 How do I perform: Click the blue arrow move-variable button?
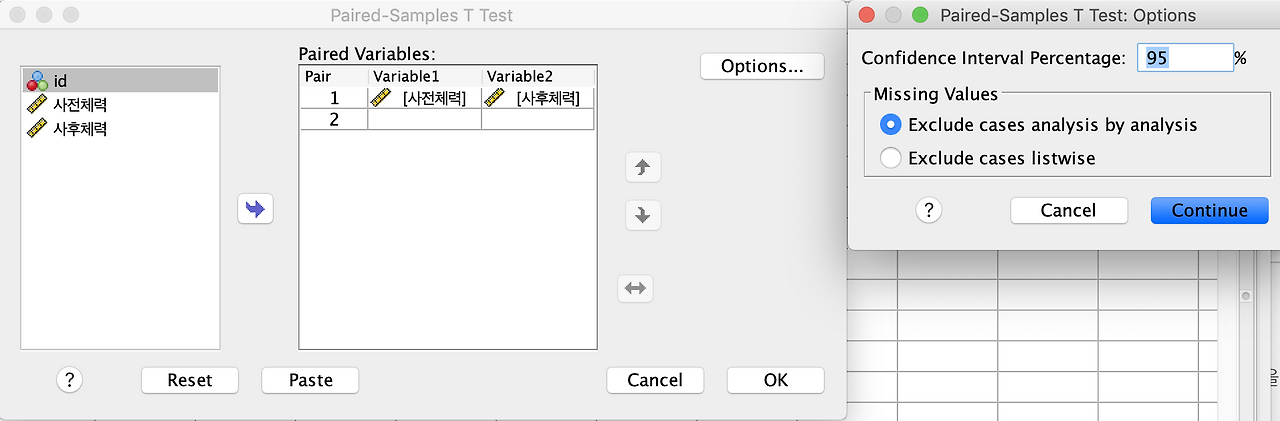click(x=255, y=209)
